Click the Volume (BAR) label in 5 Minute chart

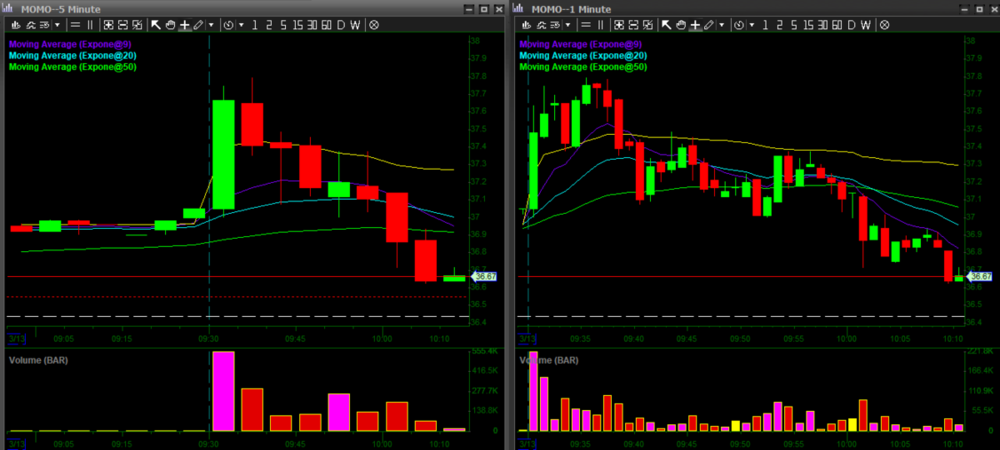39,358
